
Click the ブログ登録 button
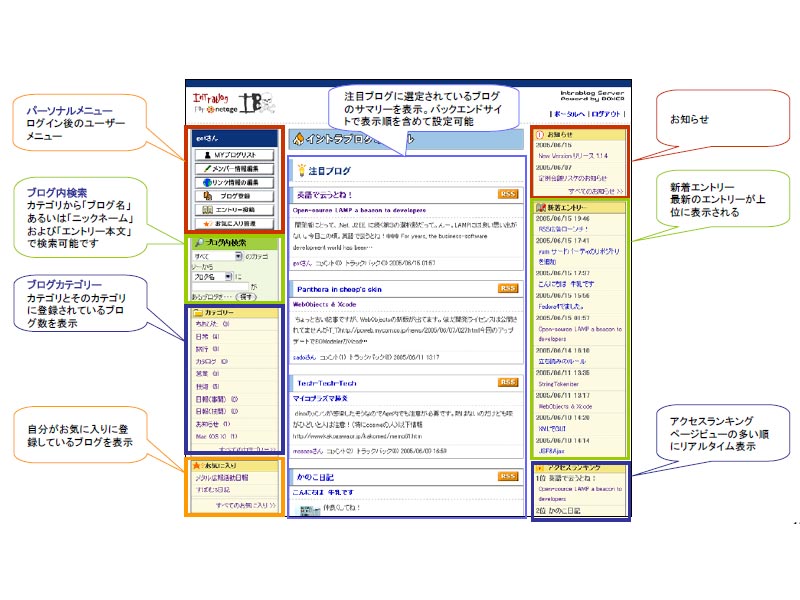tap(234, 196)
